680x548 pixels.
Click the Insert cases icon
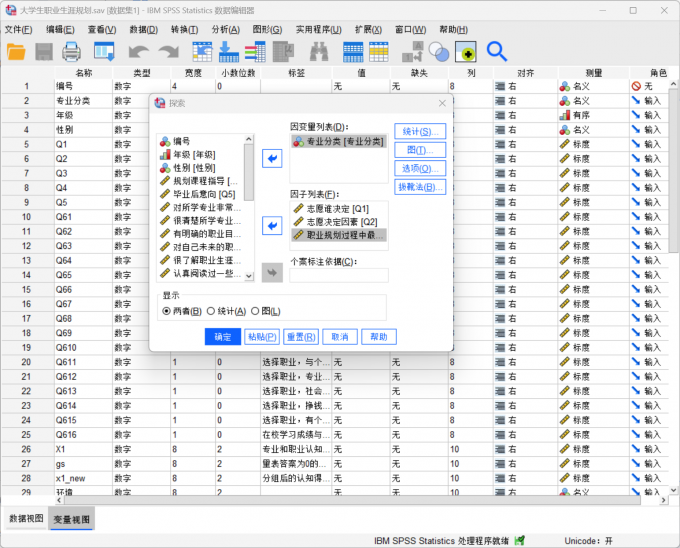point(353,52)
